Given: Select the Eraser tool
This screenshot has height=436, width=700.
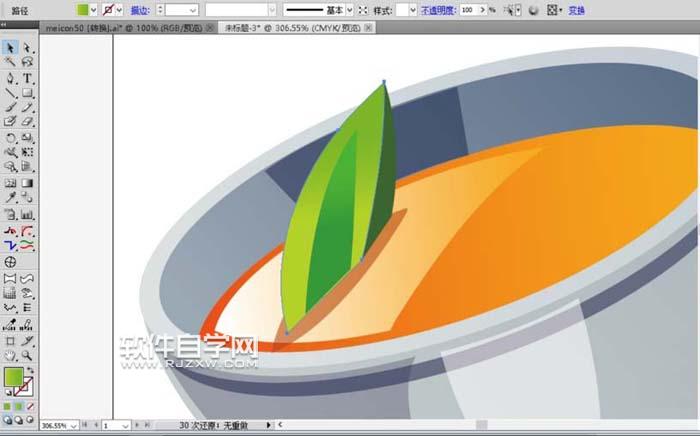Looking at the screenshot, I should (x=27, y=121).
